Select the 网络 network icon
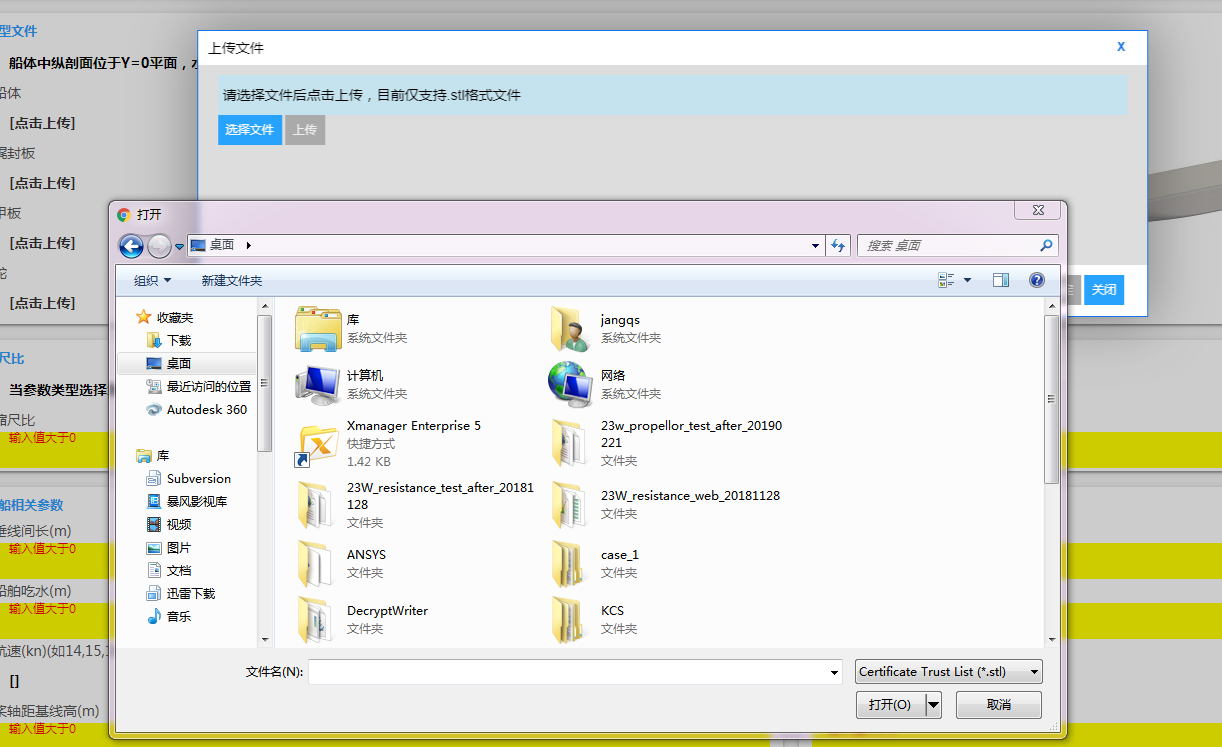Image resolution: width=1222 pixels, height=747 pixels. pos(572,384)
